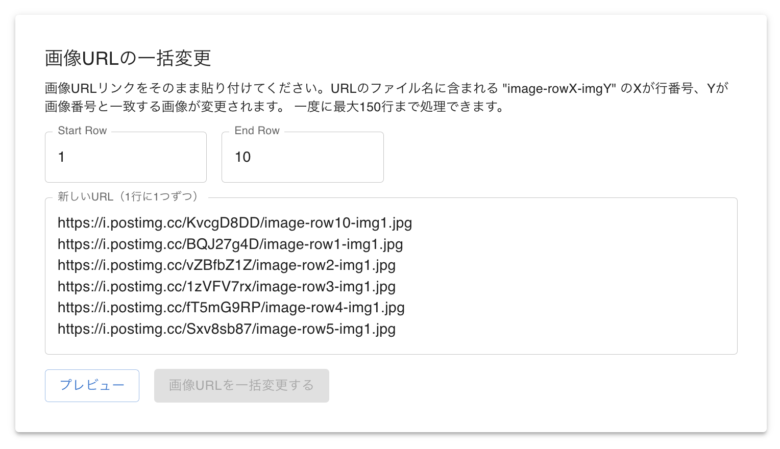Image resolution: width=780 pixels, height=449 pixels.
Task: Click the 画像URLを一括変更する button
Action: [x=241, y=385]
